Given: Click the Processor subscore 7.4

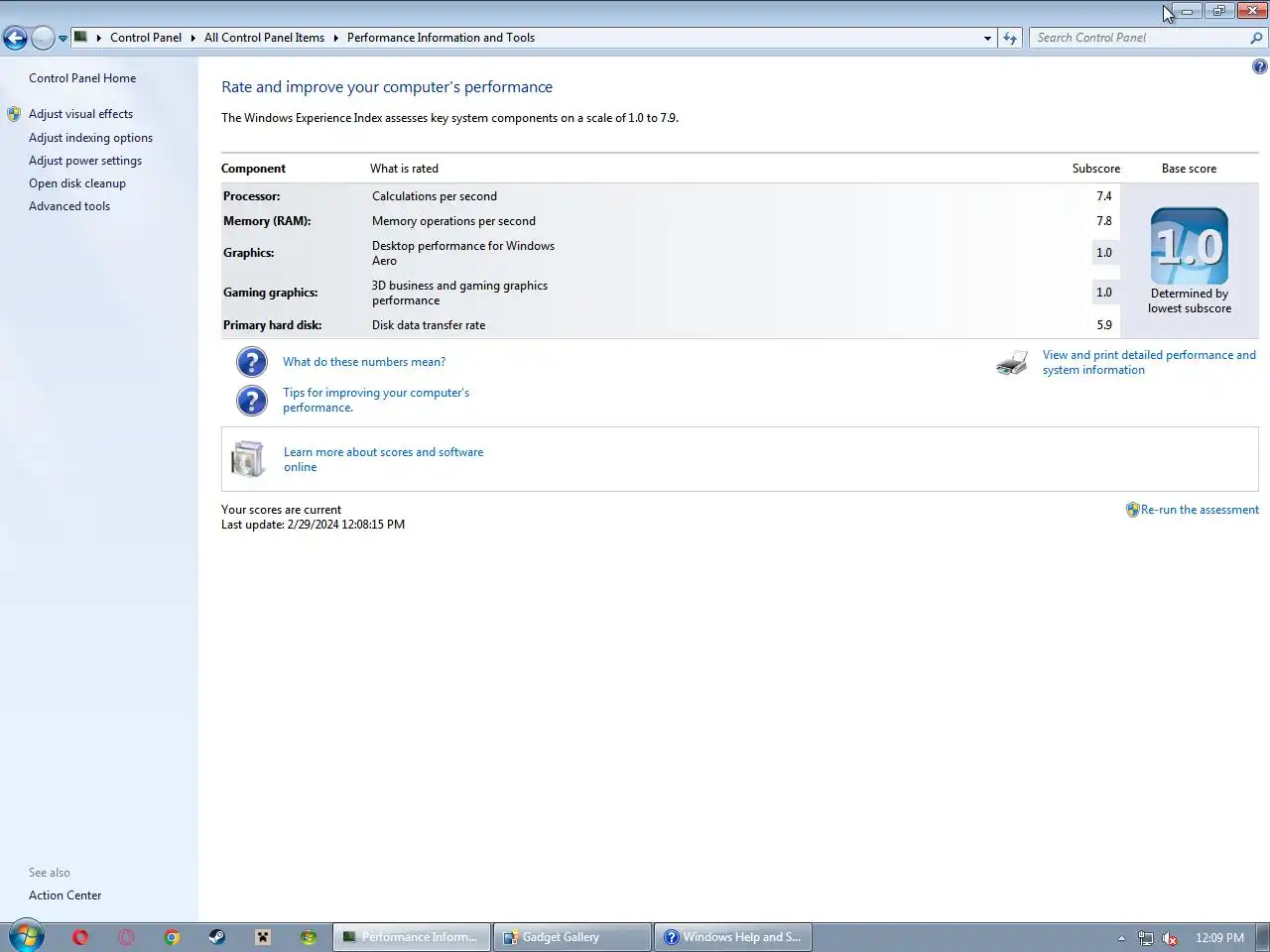Looking at the screenshot, I should pyautogui.click(x=1104, y=196).
